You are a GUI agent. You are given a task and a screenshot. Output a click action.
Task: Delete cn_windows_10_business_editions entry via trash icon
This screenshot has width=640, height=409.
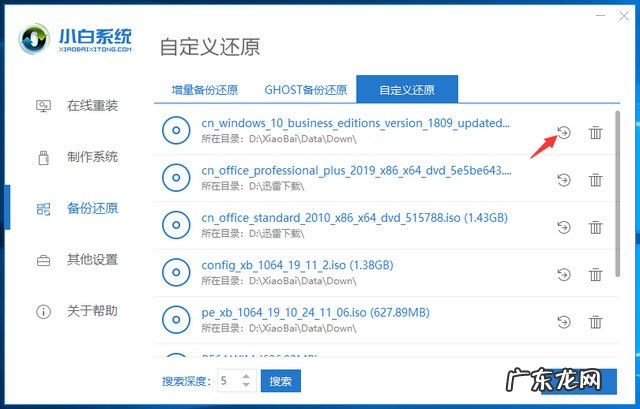click(x=596, y=132)
